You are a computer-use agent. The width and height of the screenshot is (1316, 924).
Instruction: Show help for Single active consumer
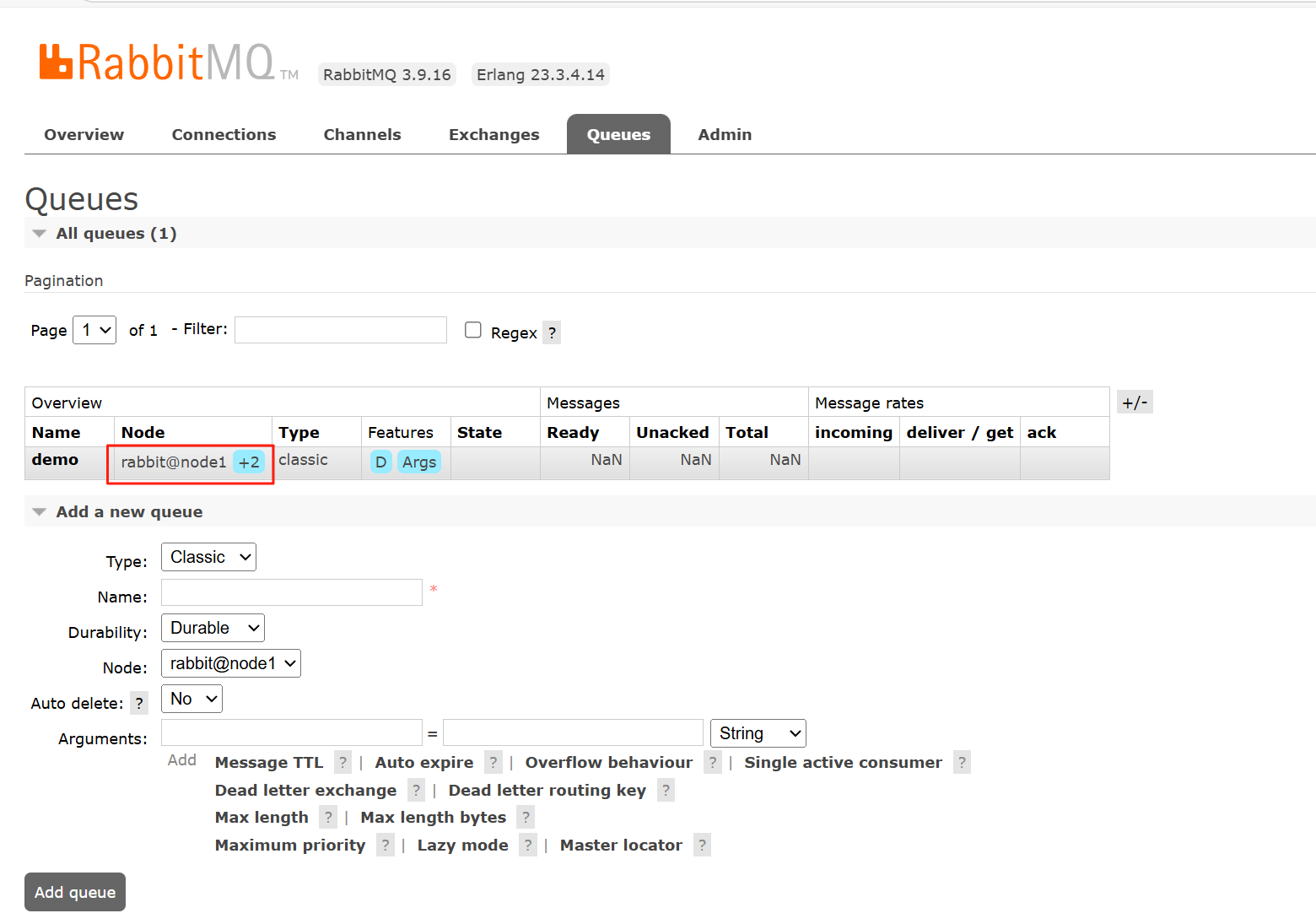tap(962, 762)
